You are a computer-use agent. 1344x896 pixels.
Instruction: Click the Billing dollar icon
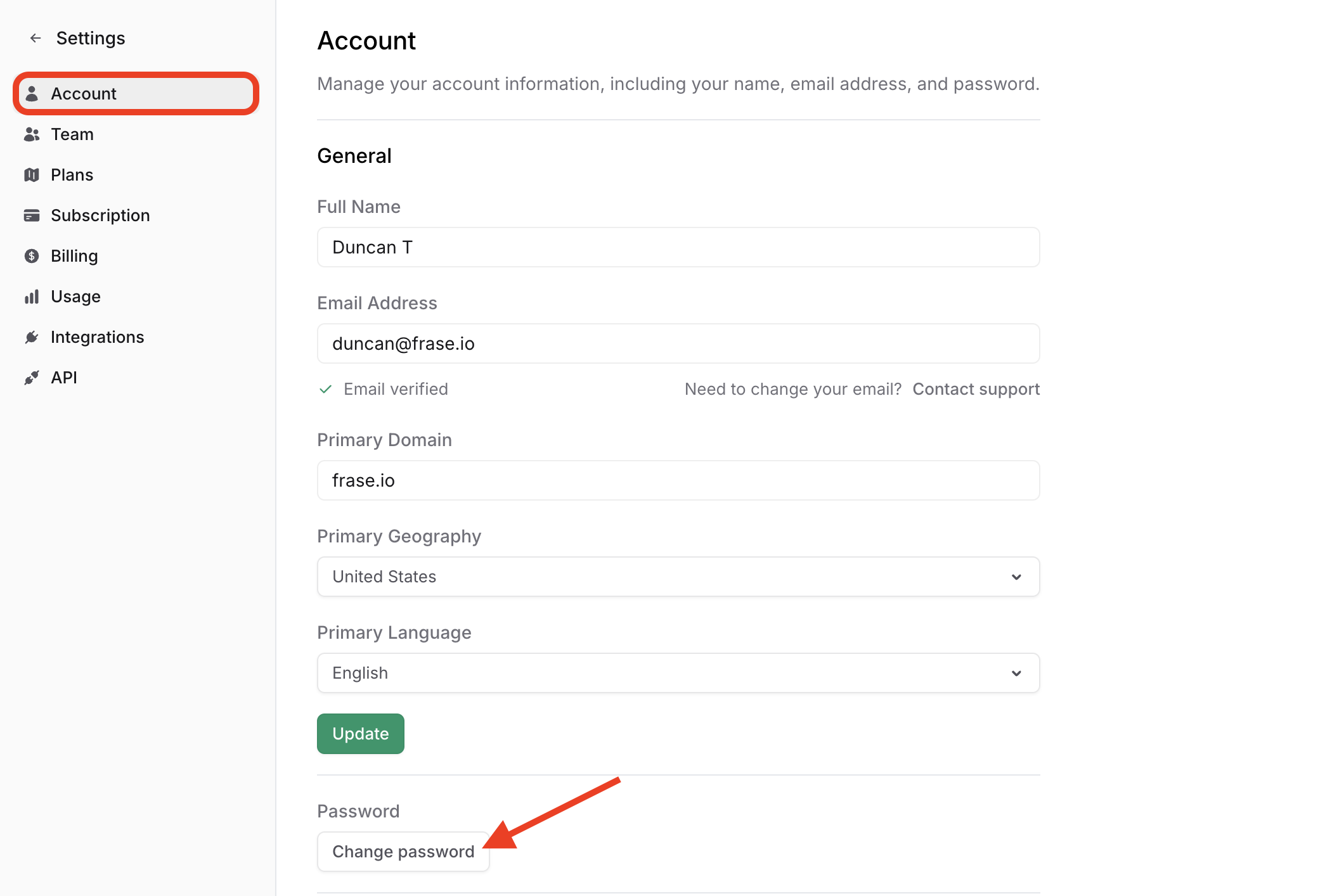[x=32, y=256]
